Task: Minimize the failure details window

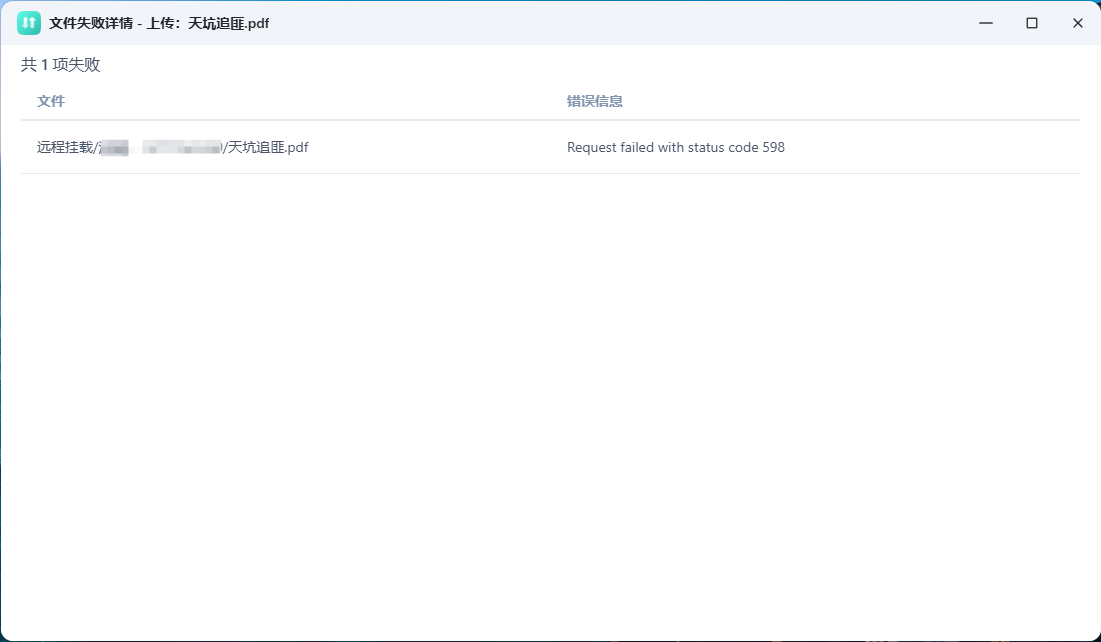Action: 985,22
